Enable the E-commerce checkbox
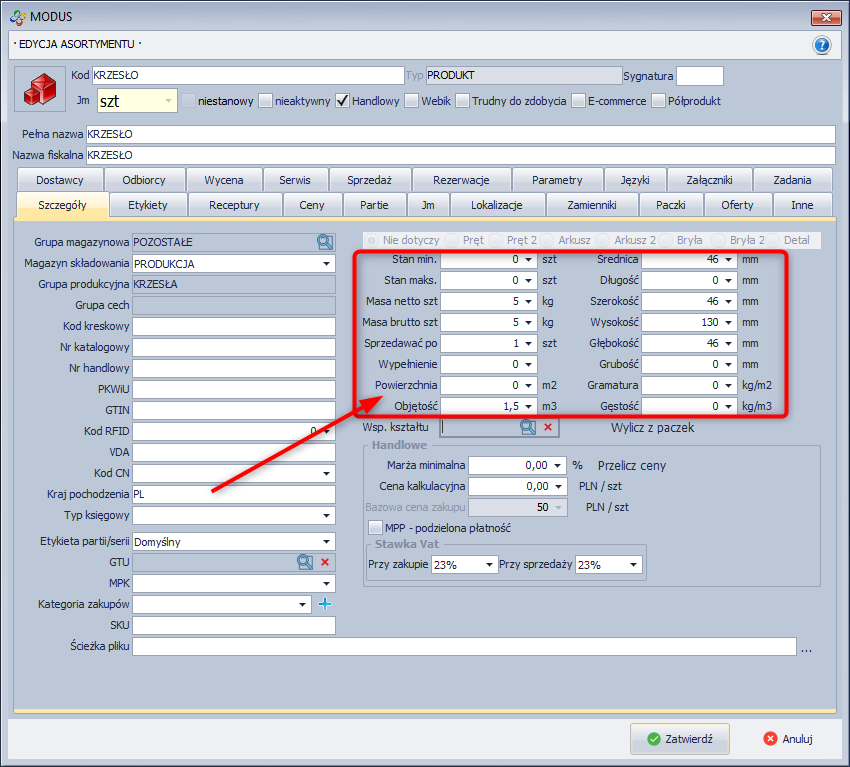 (x=578, y=101)
